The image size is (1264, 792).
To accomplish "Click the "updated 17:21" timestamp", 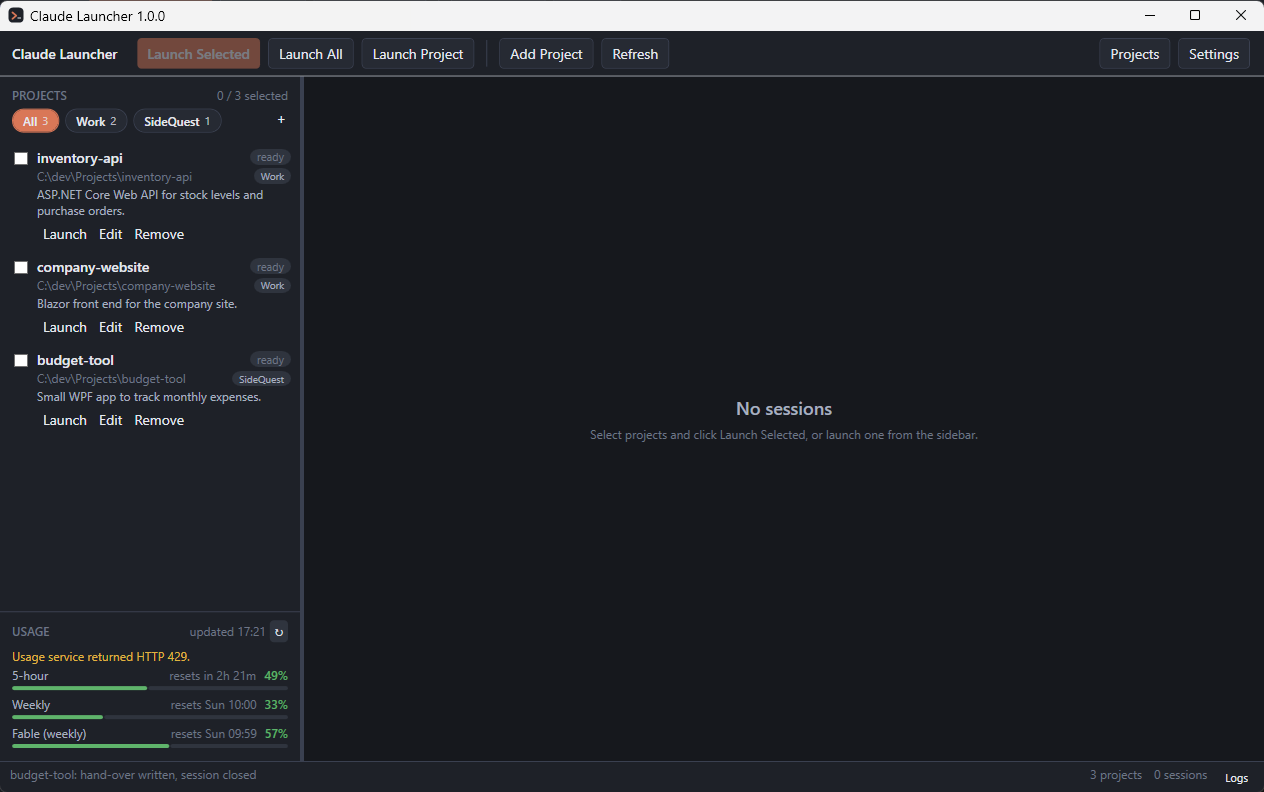I will pos(227,632).
